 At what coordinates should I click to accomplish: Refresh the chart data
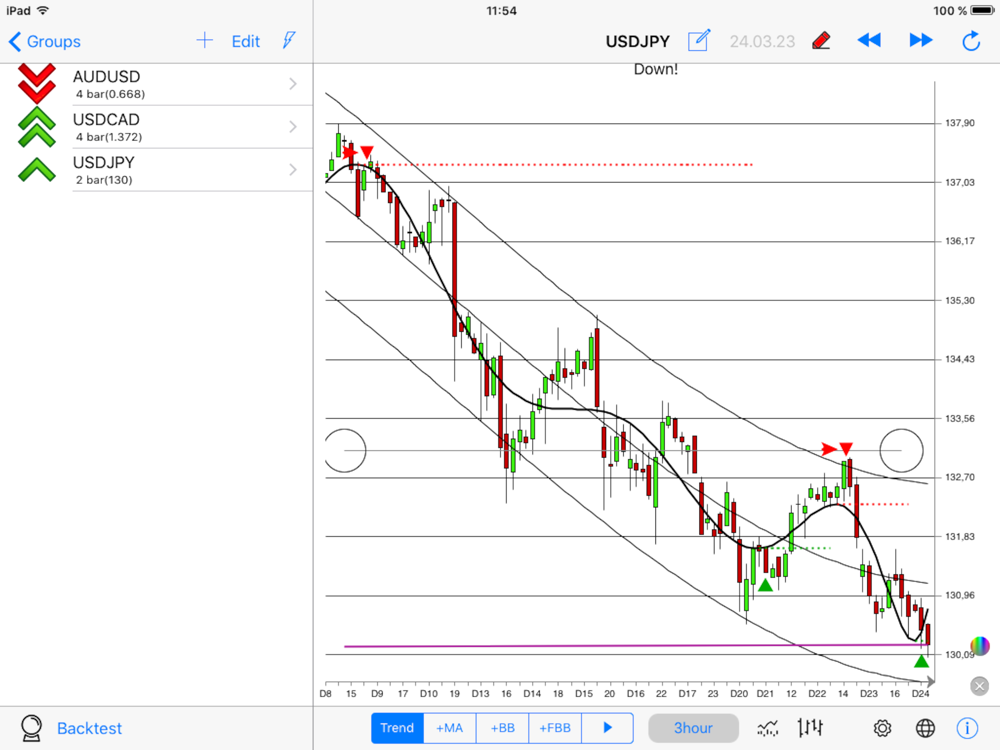pyautogui.click(x=971, y=41)
